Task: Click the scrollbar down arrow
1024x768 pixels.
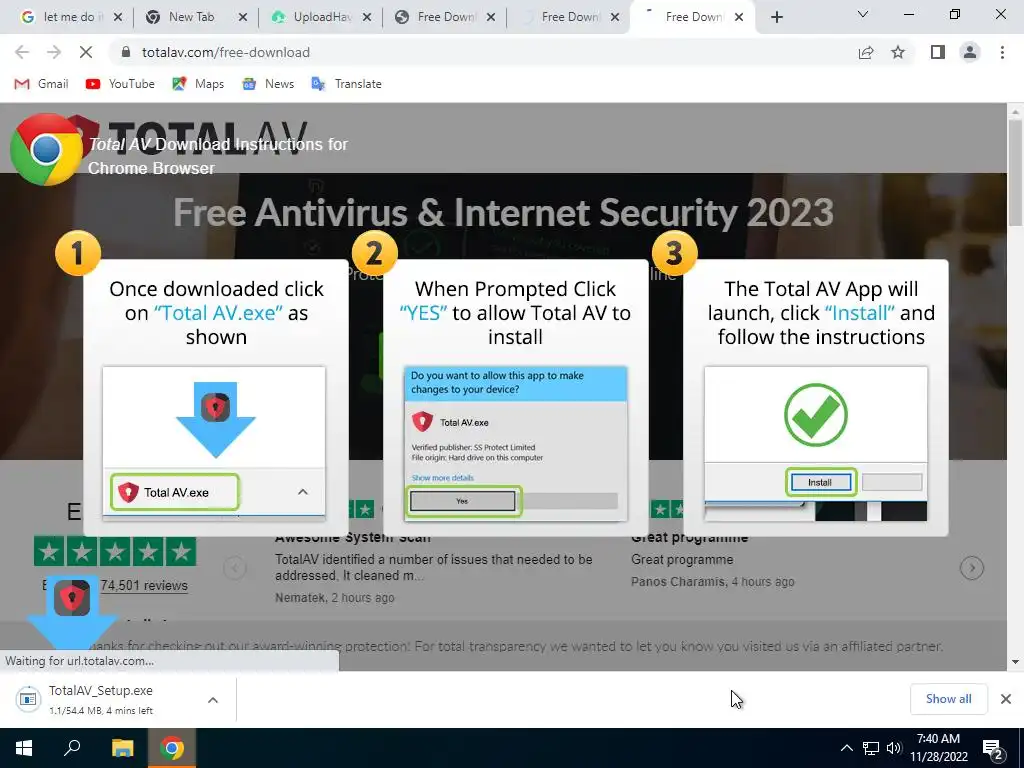Action: tap(1015, 662)
